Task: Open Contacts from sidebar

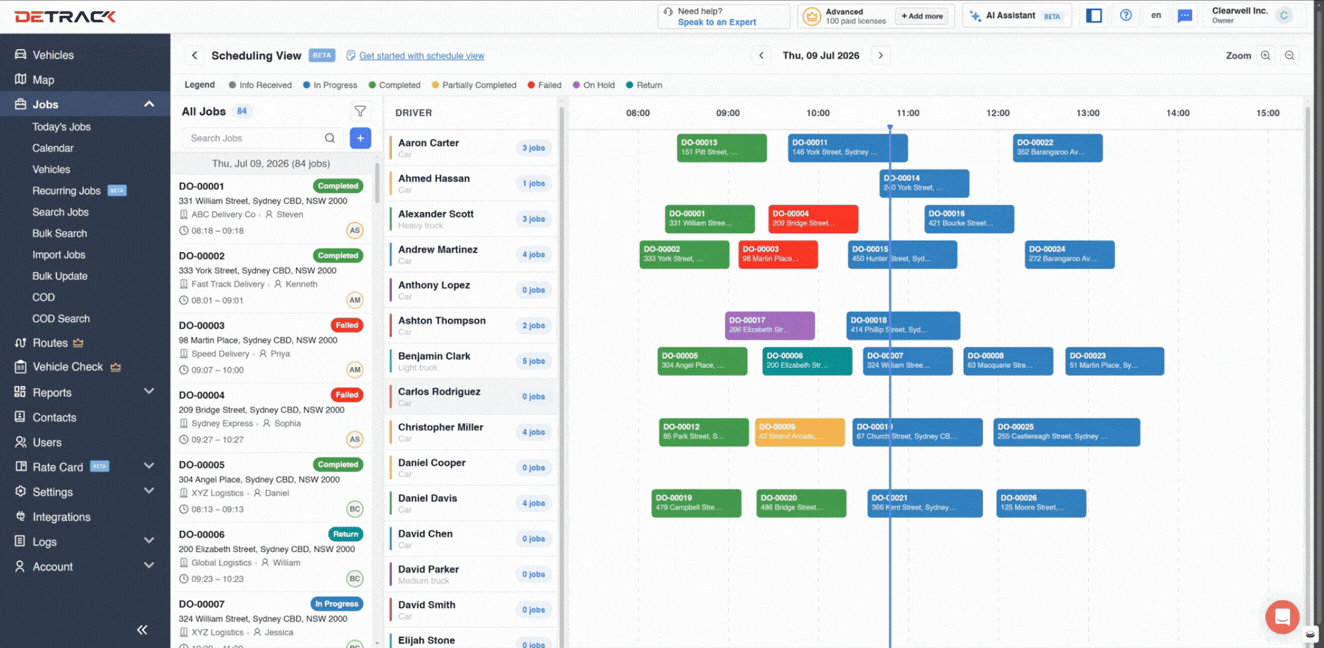Action: pyautogui.click(x=54, y=418)
